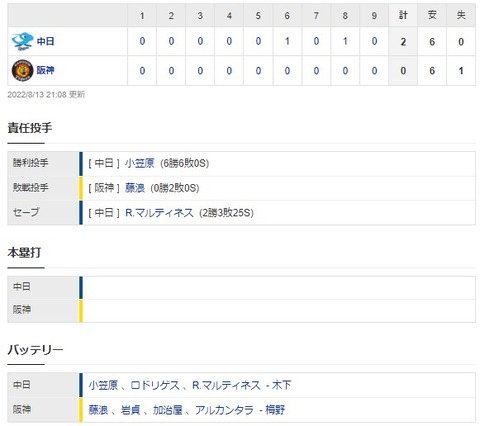Open 岩貞 in the 阪神 battery row

[x=130, y=410]
